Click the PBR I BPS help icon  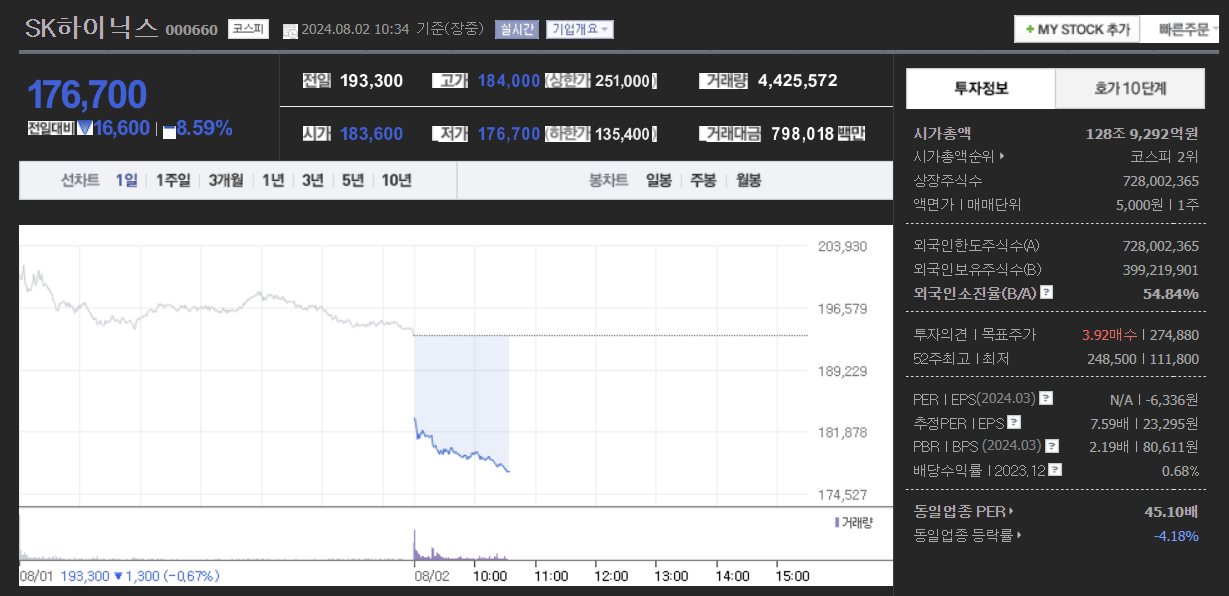1051,445
